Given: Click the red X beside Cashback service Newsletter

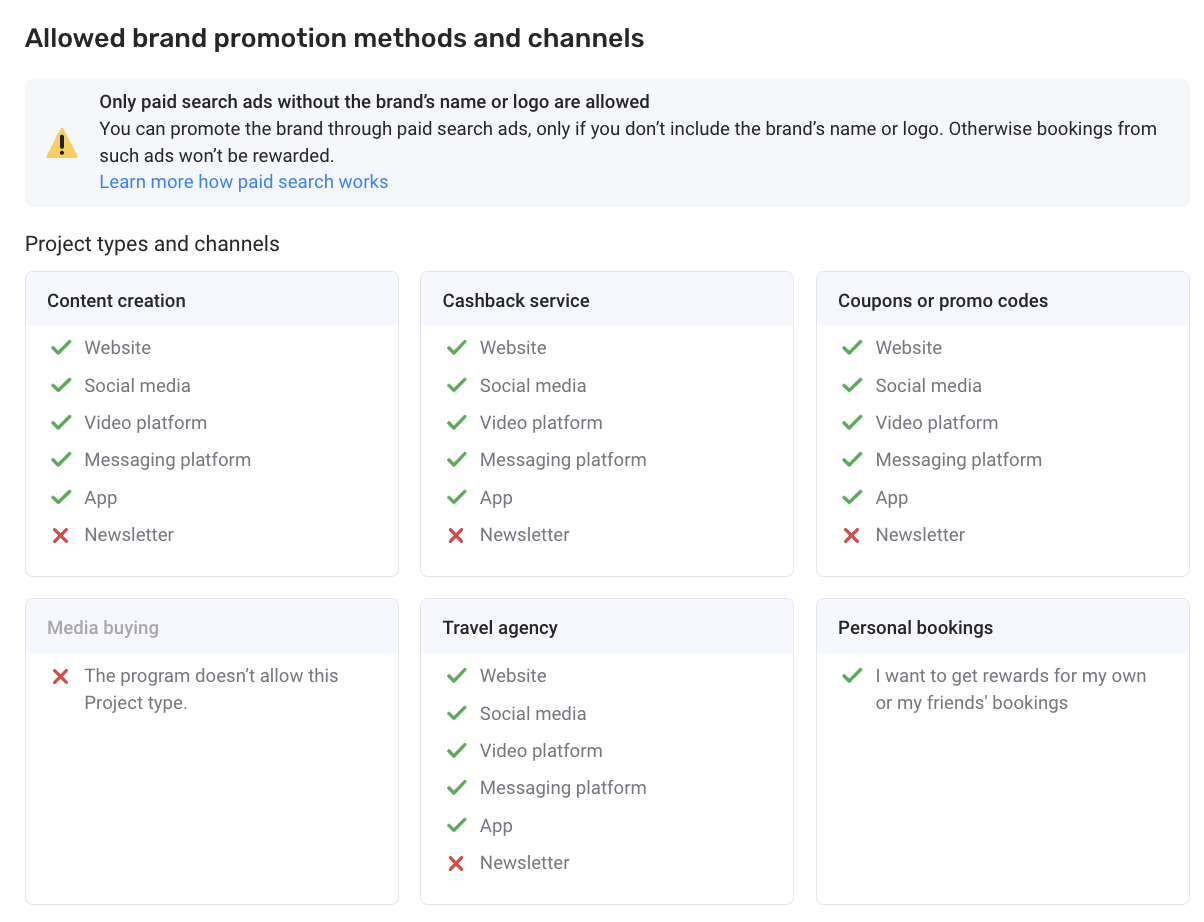Looking at the screenshot, I should (457, 535).
